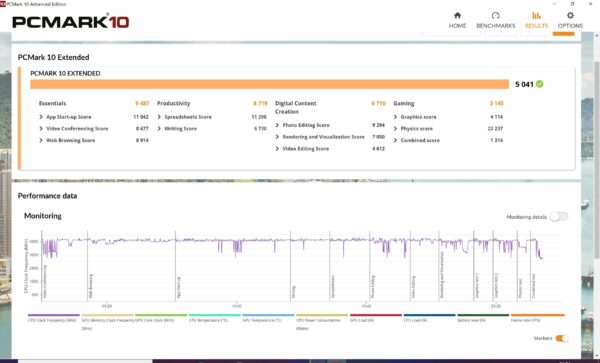Turn off the Markers switch
Image resolution: width=600 pixels, height=363 pixels.
(x=562, y=339)
